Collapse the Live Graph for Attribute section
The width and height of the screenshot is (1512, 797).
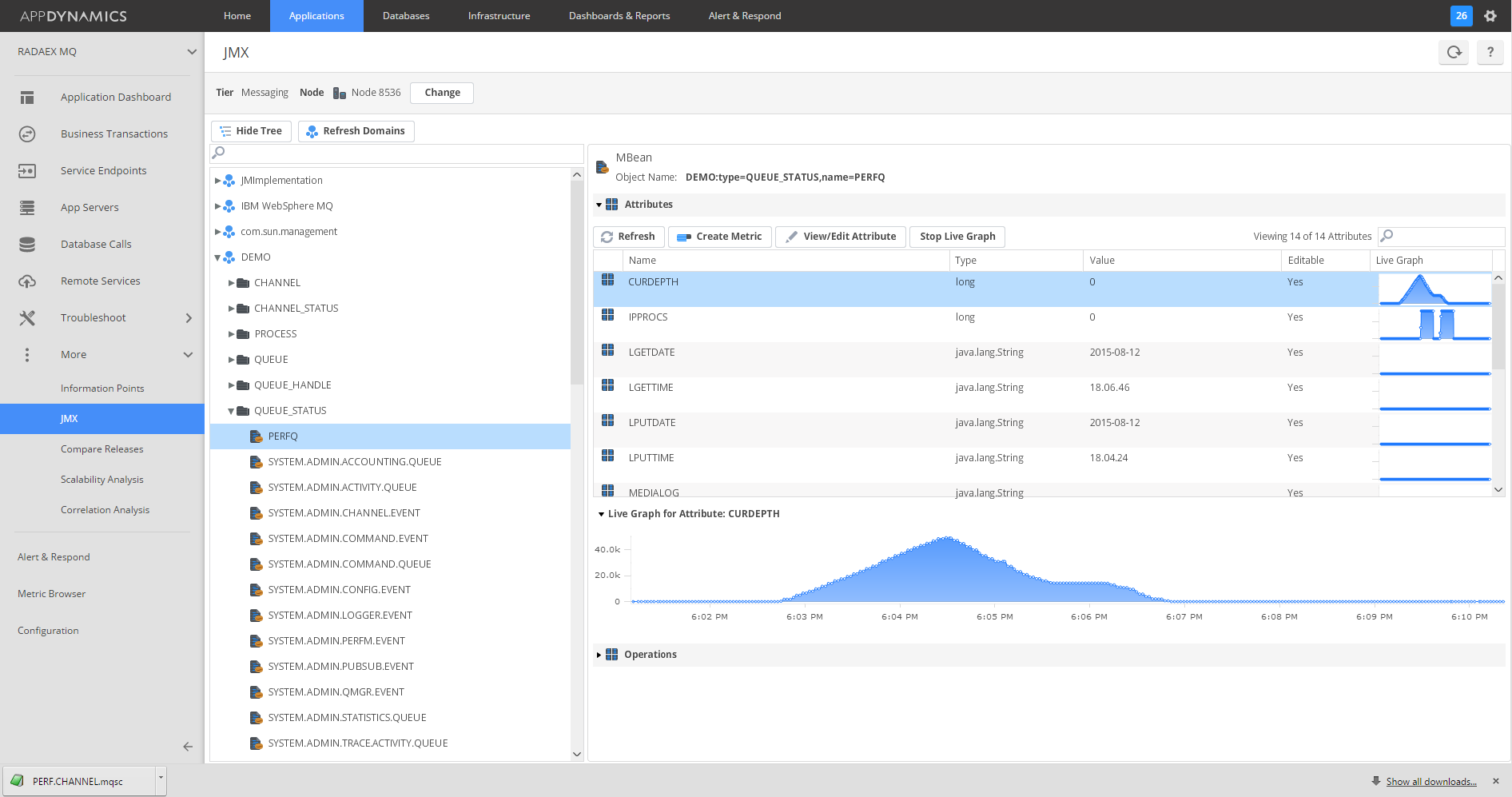tap(601, 514)
